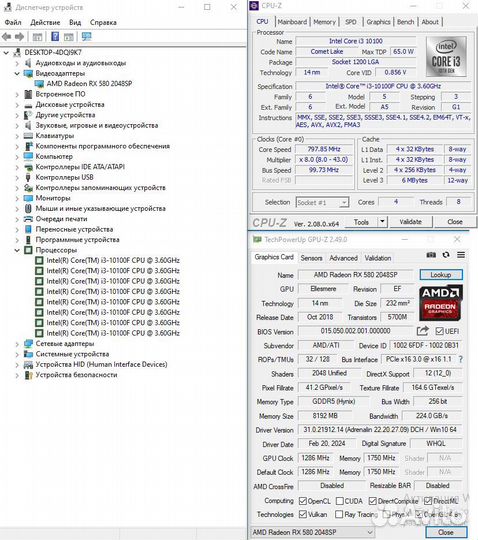Expand Аудиовходы и аудиовыходы node
478x540 pixels.
pos(17,63)
